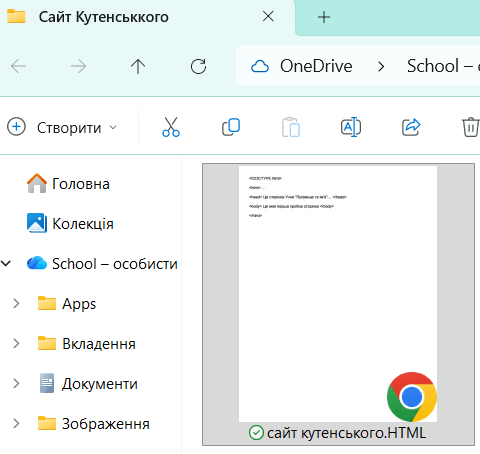480x454 pixels.
Task: Select Колекція in the navigation pane
Action: (x=83, y=223)
